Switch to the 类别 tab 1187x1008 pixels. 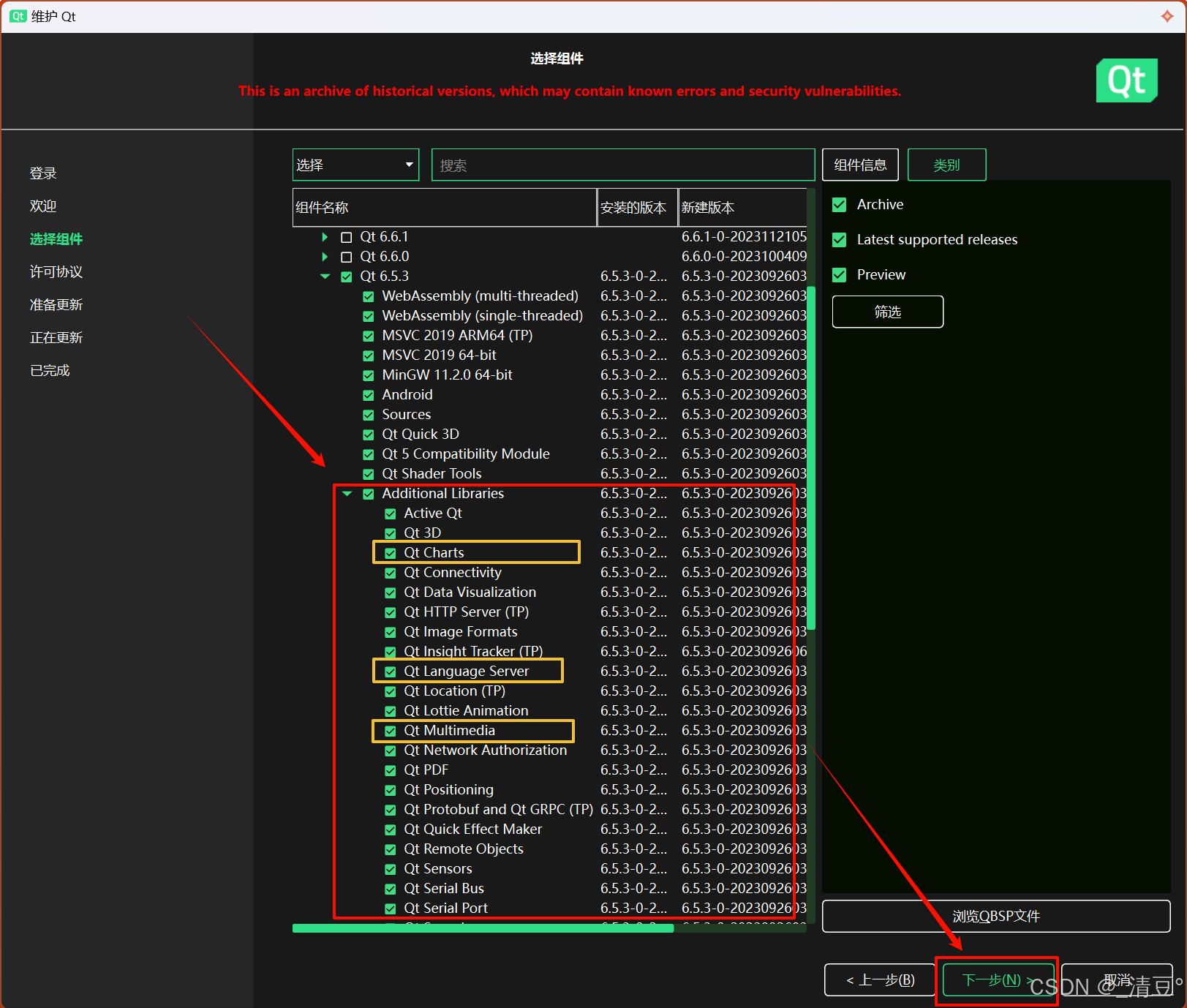[946, 165]
